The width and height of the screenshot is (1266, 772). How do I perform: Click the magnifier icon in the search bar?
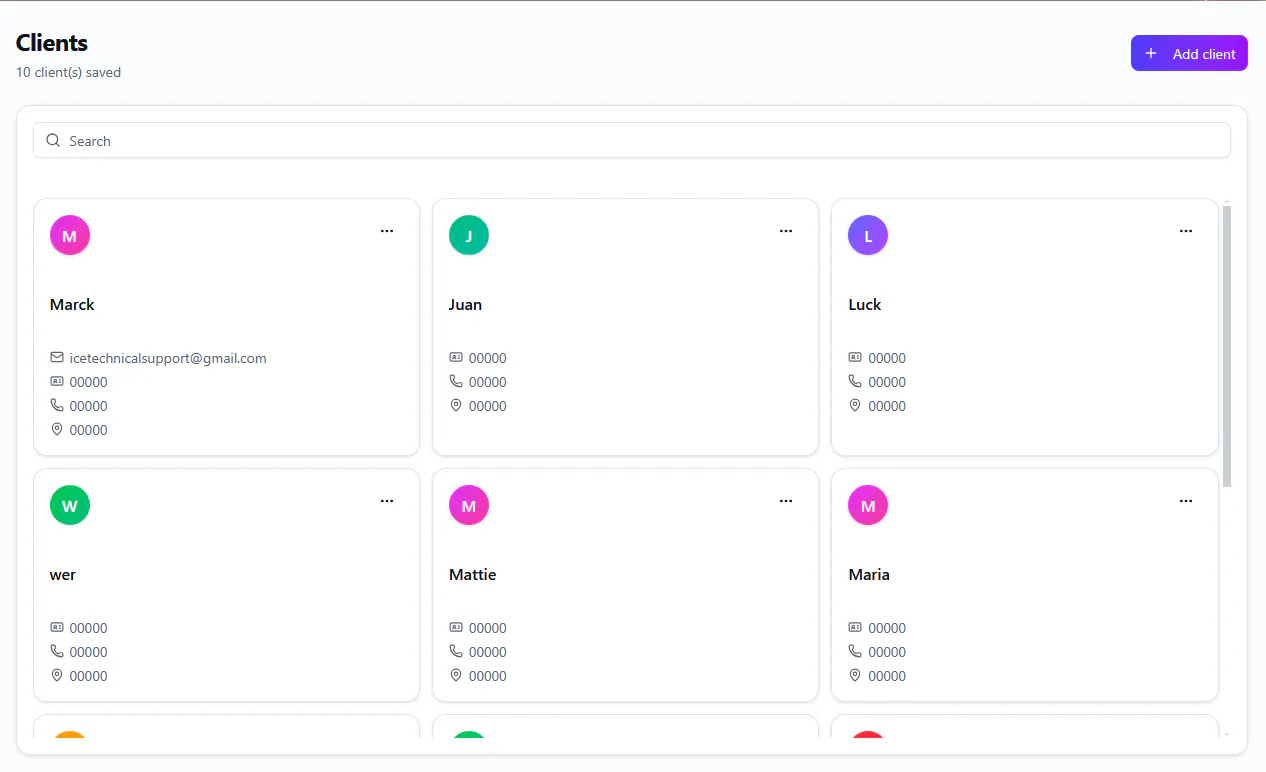(x=54, y=140)
